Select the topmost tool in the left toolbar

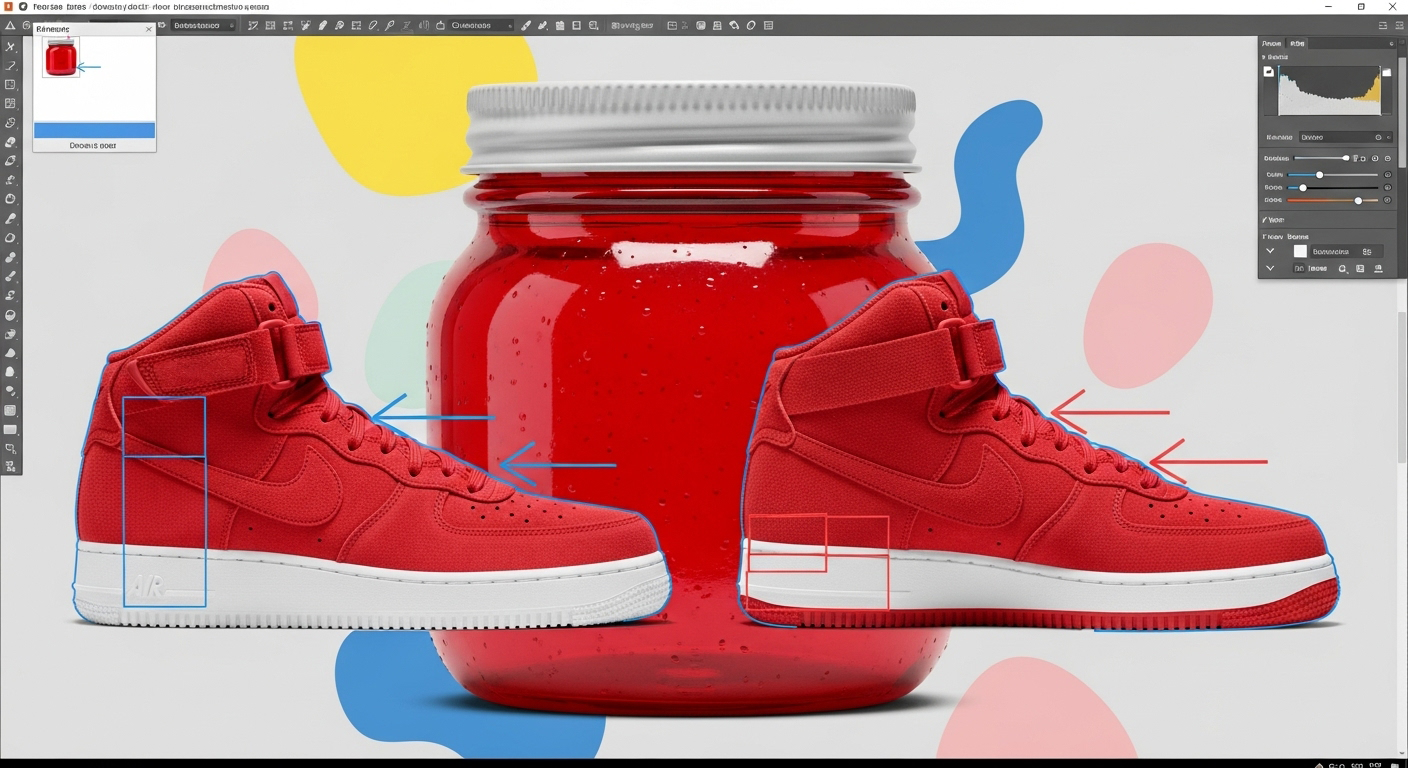click(11, 47)
